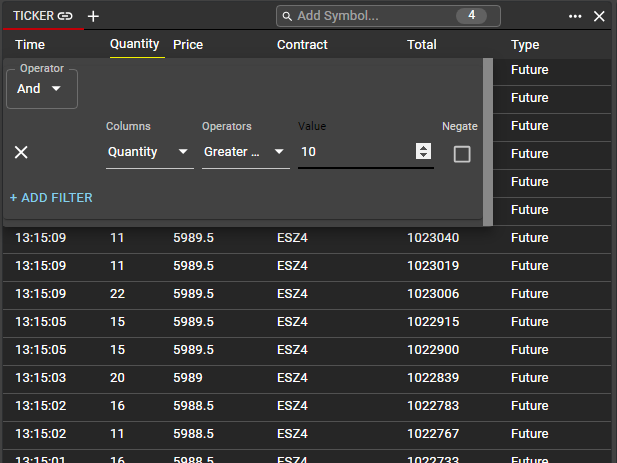Close the ticker panel with the X
Image resolution: width=617 pixels, height=463 pixels.
(x=599, y=16)
